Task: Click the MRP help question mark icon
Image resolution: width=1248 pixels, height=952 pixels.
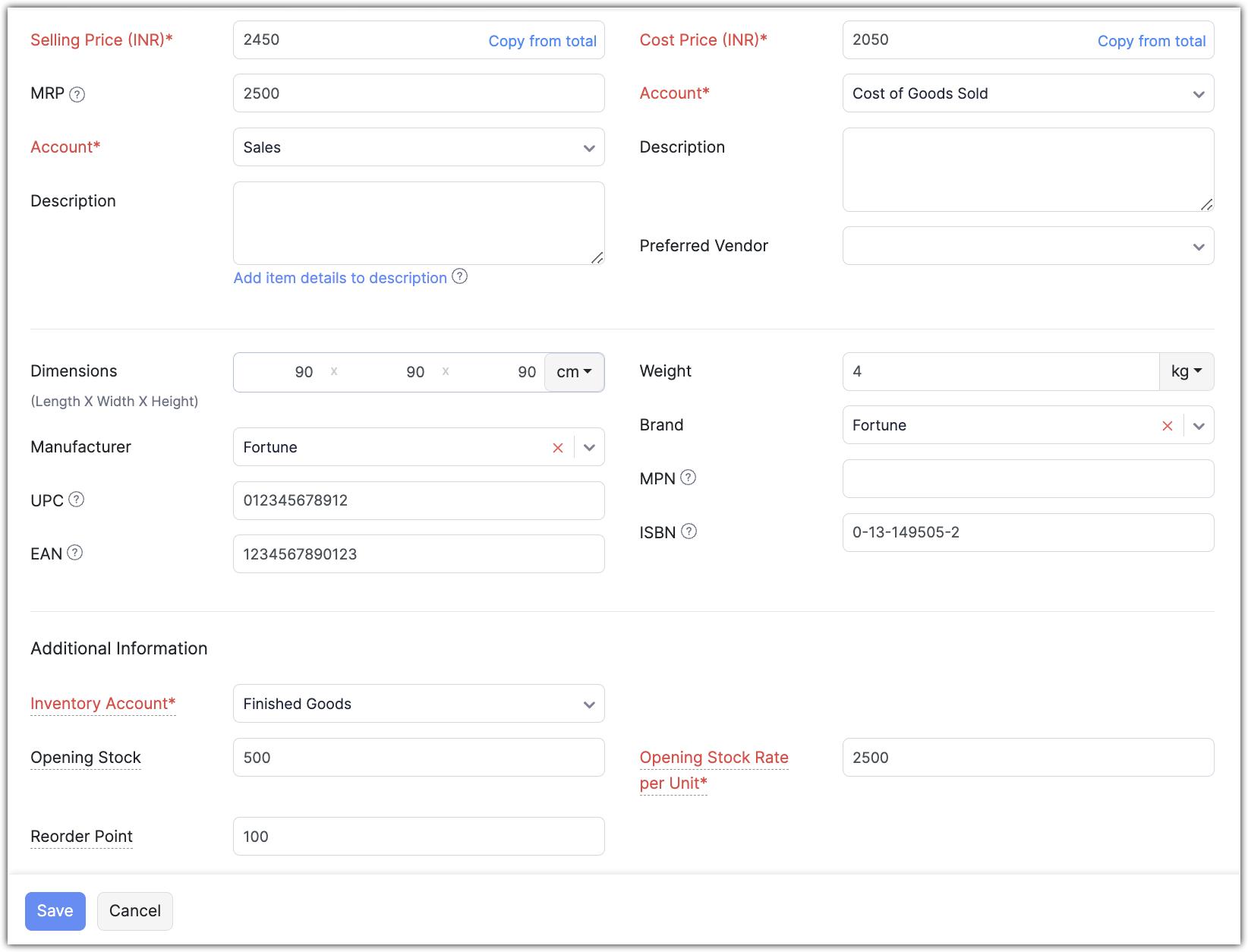Action: point(77,94)
